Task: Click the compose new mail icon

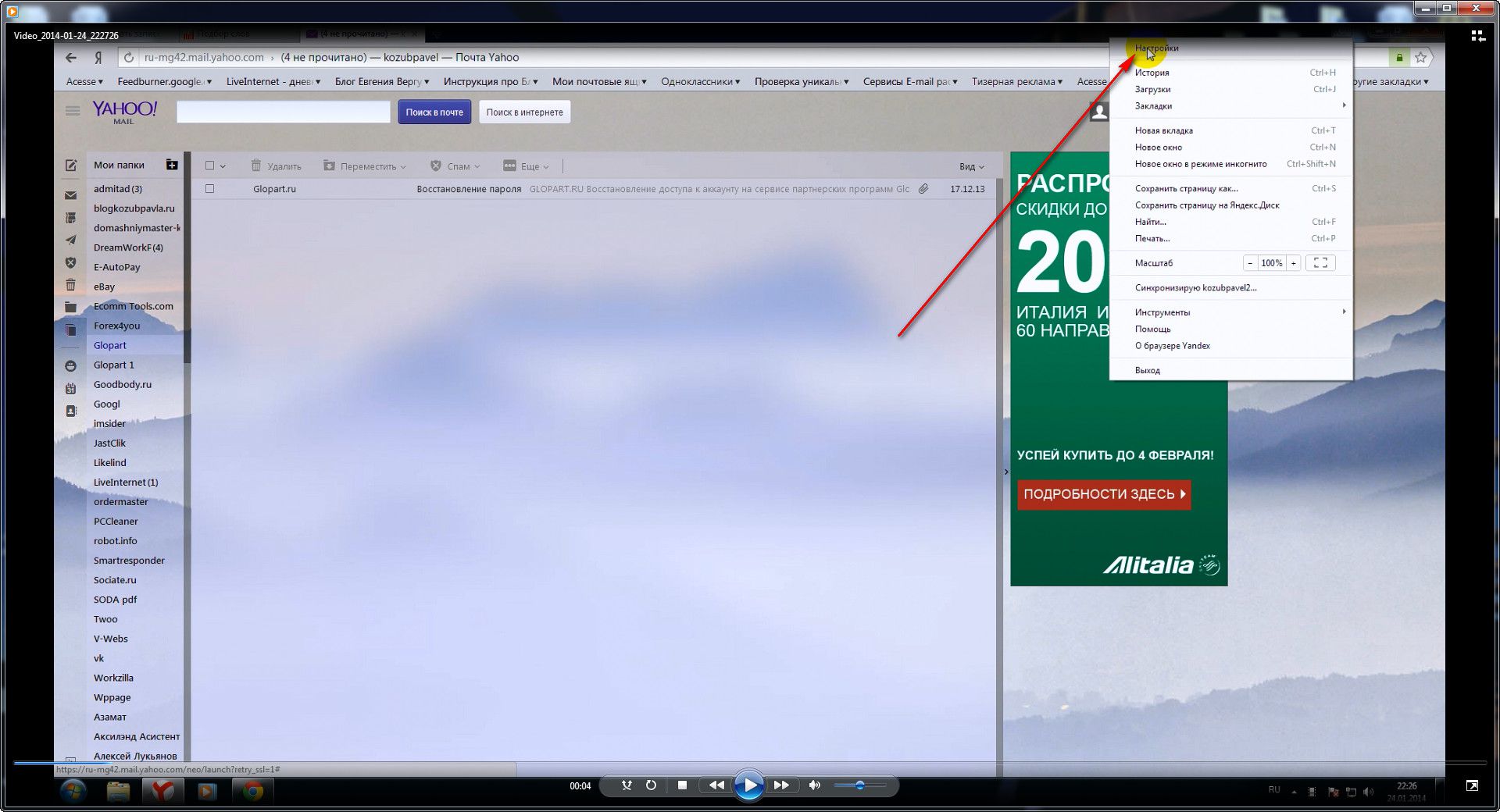Action: [x=71, y=166]
